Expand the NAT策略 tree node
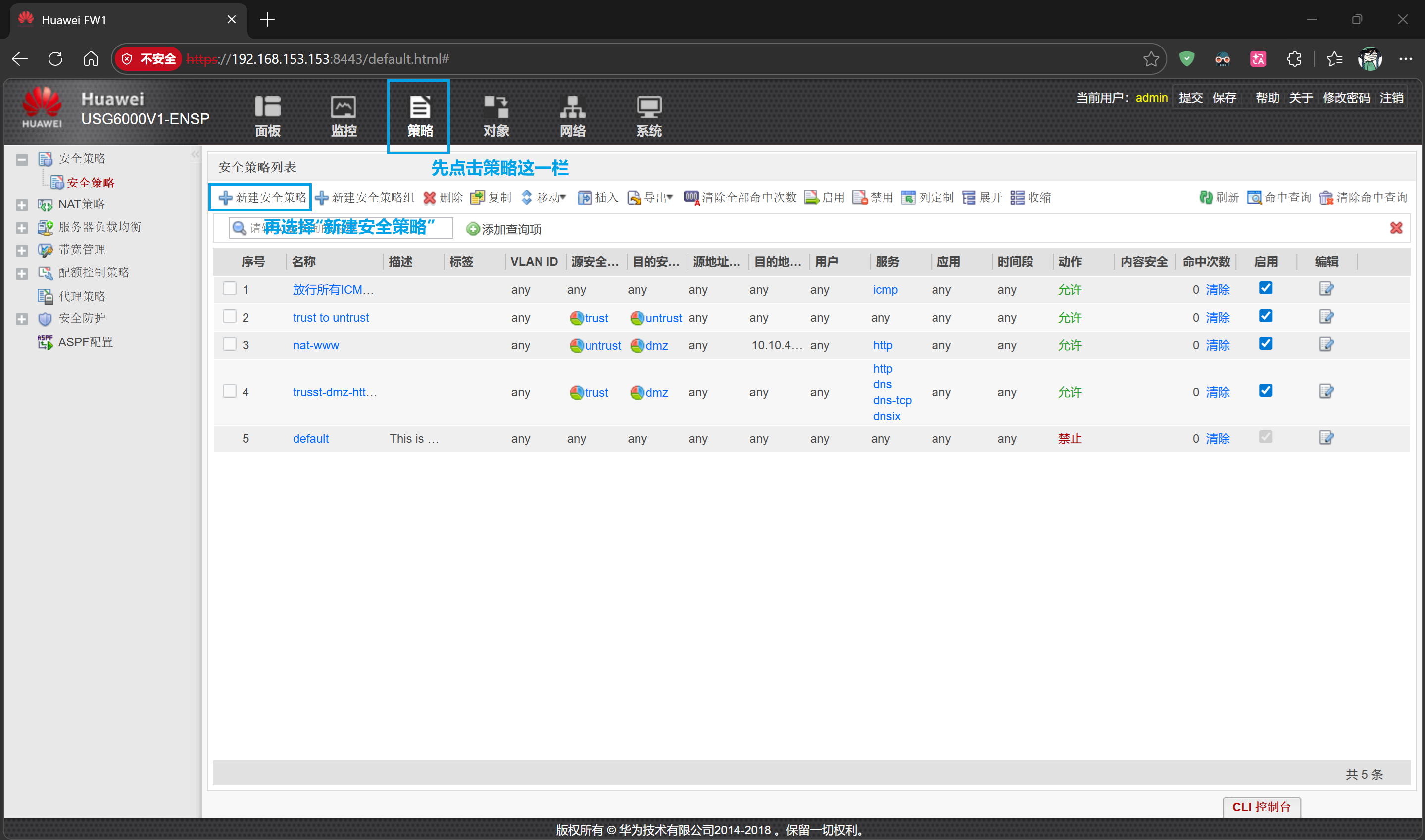1425x840 pixels. point(22,205)
